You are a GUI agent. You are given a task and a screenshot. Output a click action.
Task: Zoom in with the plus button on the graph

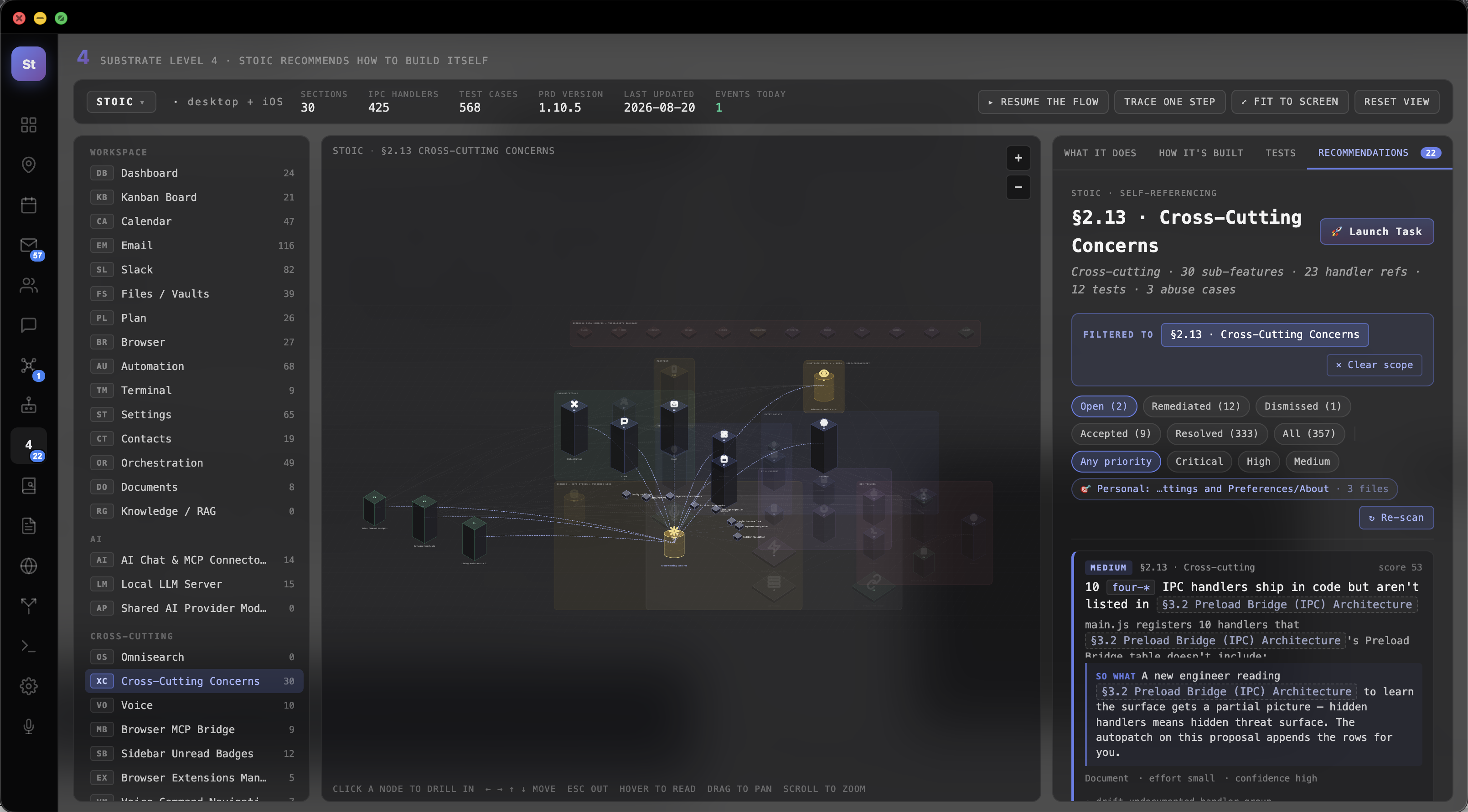(x=1018, y=158)
